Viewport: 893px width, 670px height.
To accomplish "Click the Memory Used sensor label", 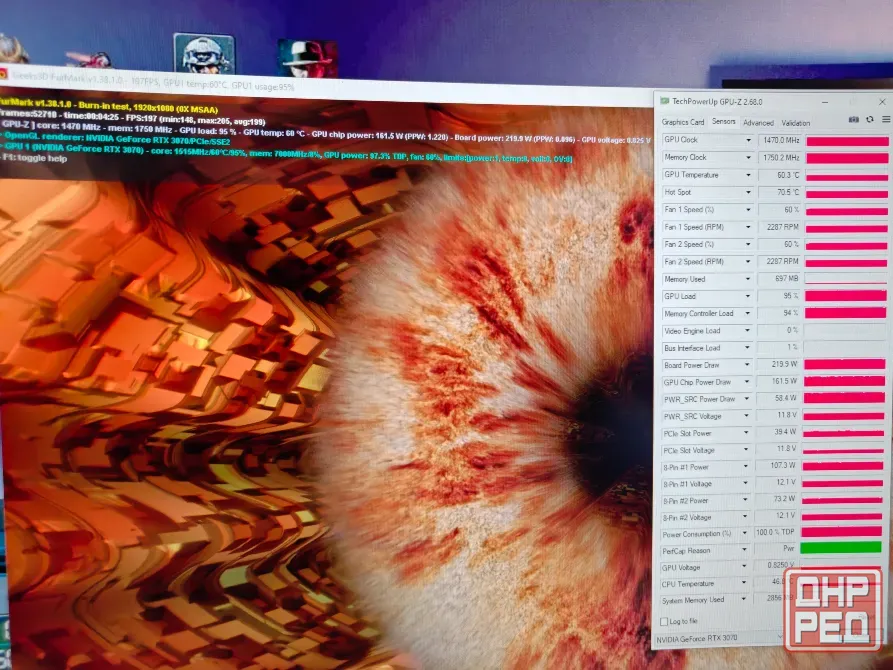I will 685,279.
